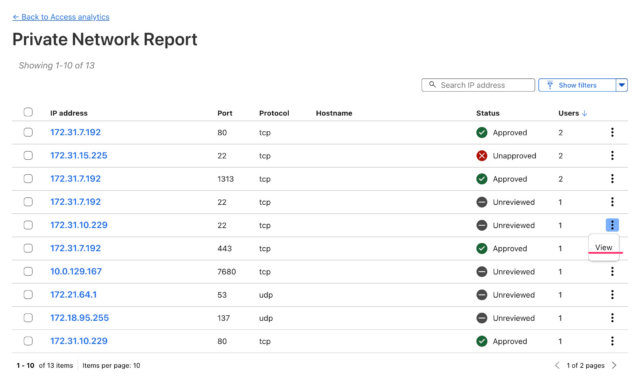Click the Search IP address field
Screen dimensions: 640x376
tap(478, 85)
